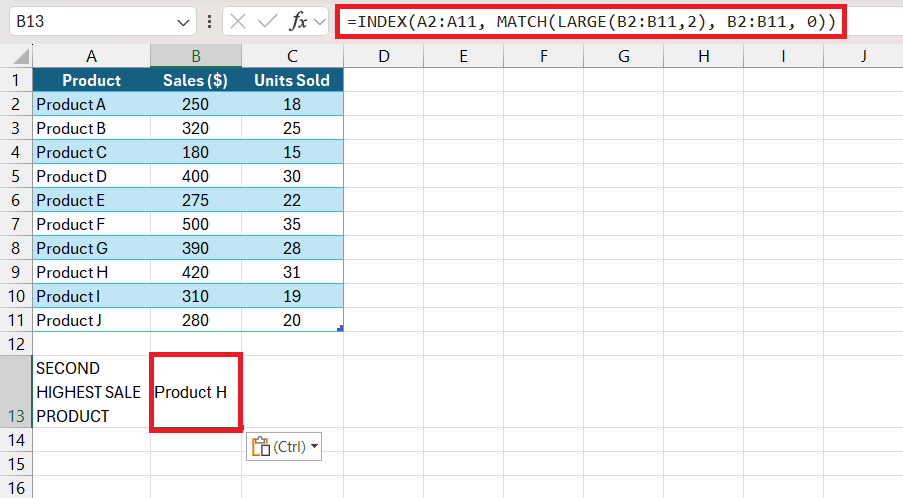903x498 pixels.
Task: Click the formula bar vertical dots handle
Action: coord(210,22)
